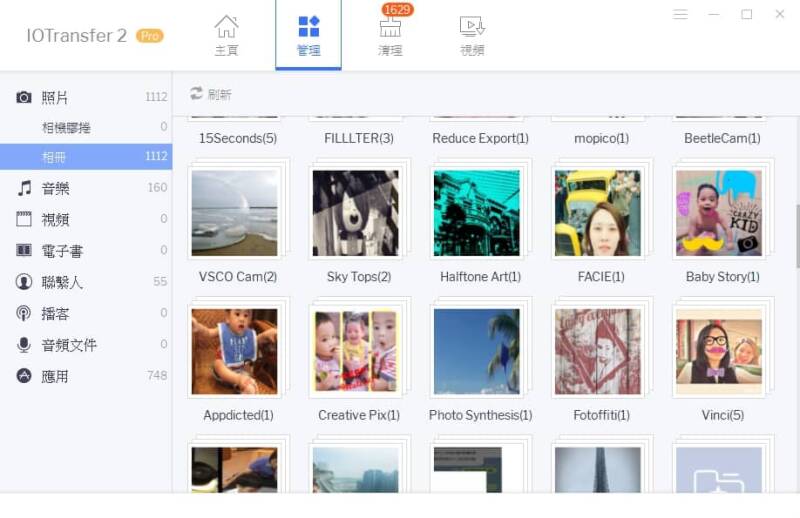Screen dimensions: 800x518
Task: Click the 1629 notification badge
Action: [x=397, y=10]
